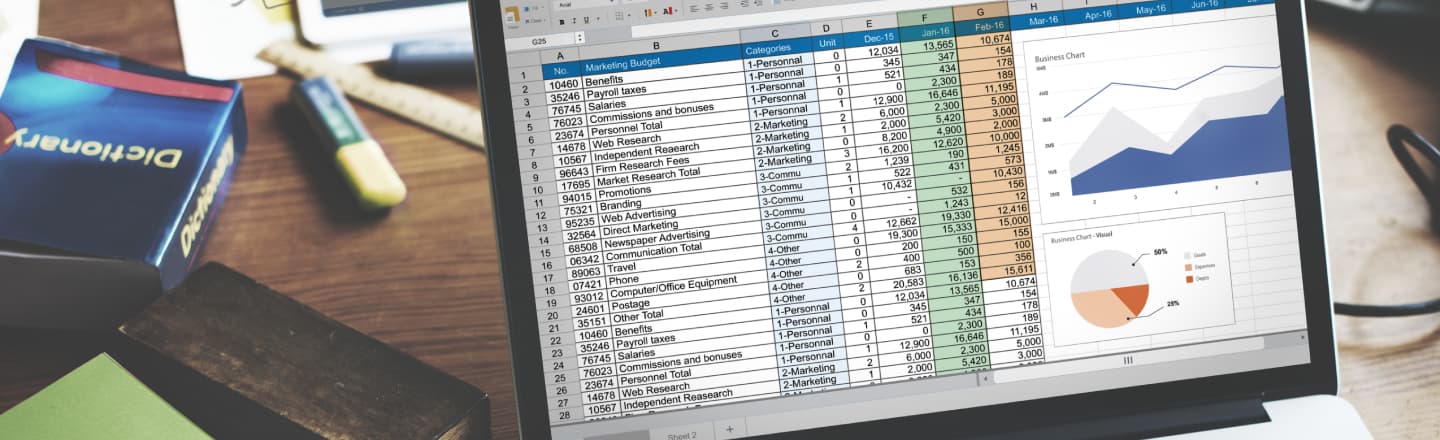
Task: Align text left with the toolbar icon
Action: point(694,9)
